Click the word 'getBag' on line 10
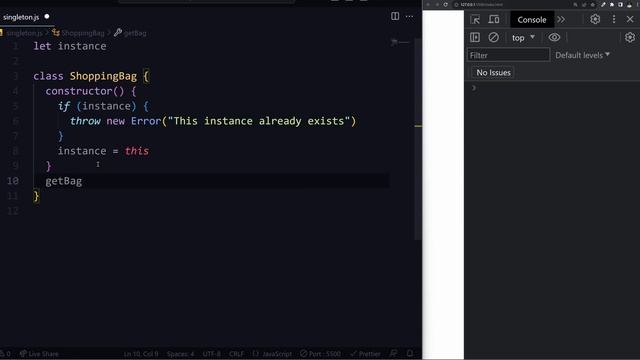640x360 pixels. pos(64,181)
